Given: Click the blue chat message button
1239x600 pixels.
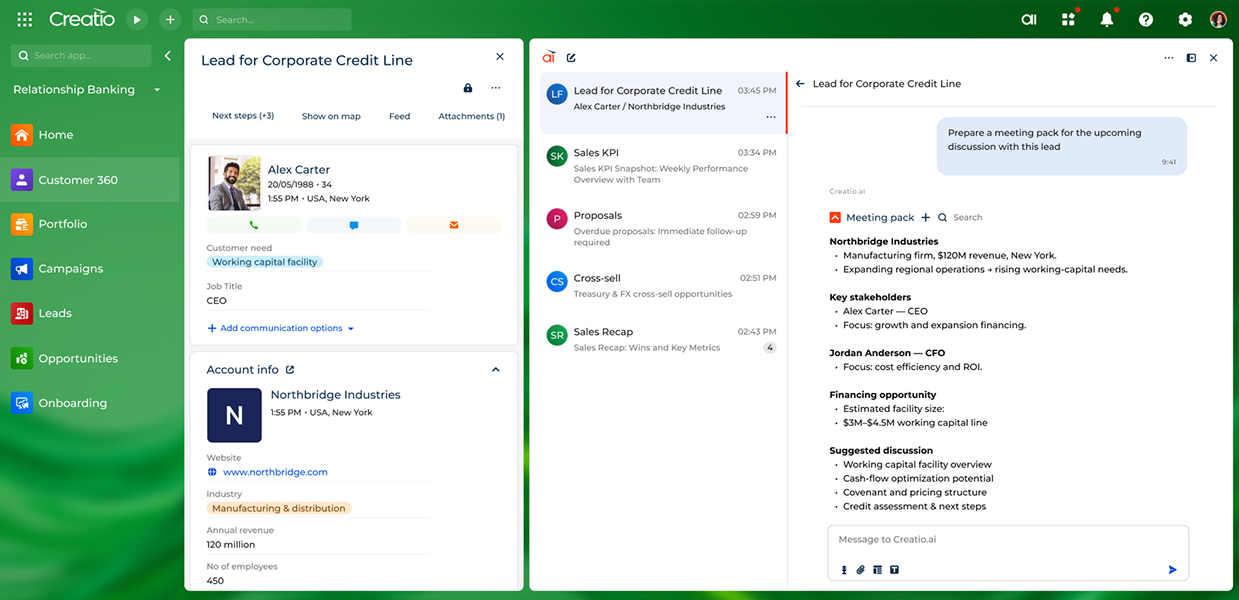Looking at the screenshot, I should point(354,225).
